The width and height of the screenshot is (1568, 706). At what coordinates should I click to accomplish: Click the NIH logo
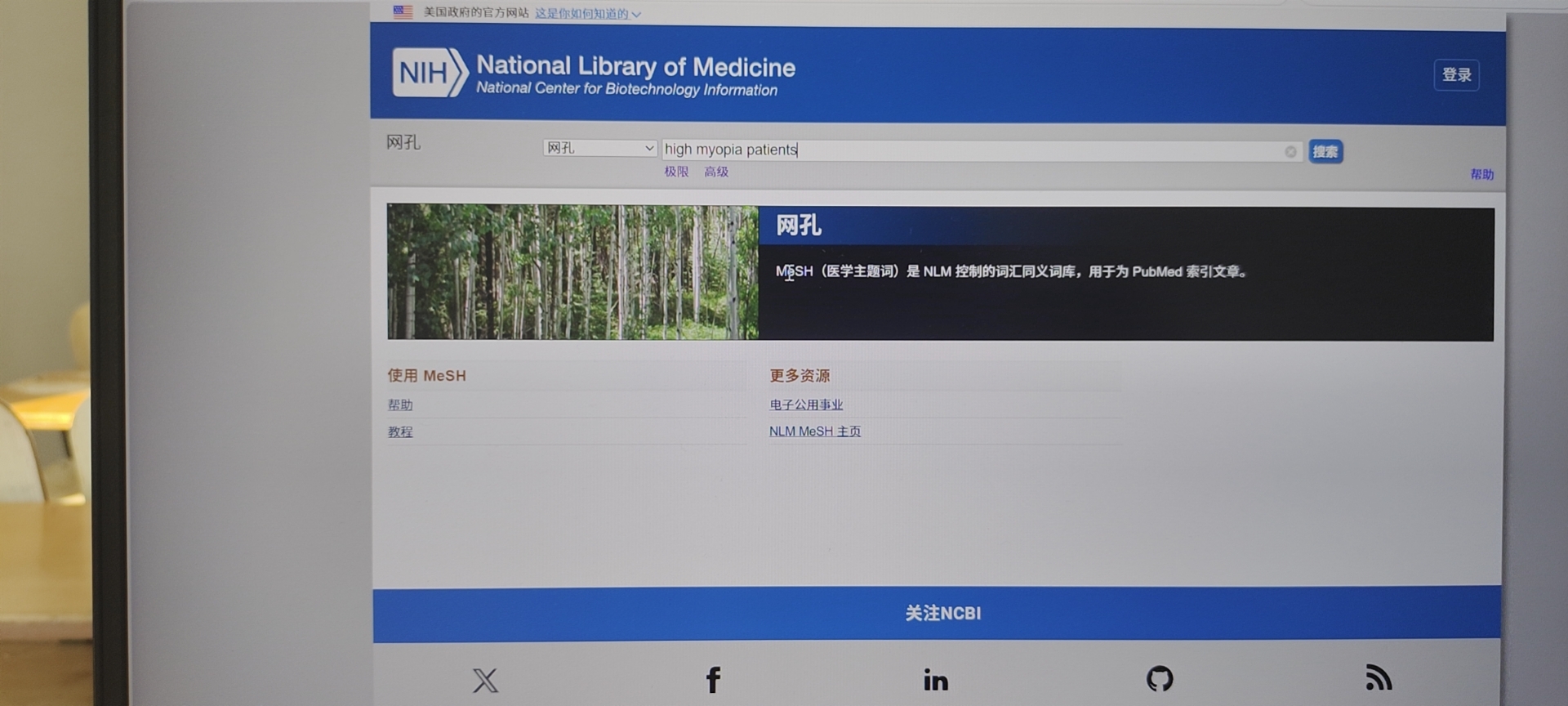pos(430,73)
